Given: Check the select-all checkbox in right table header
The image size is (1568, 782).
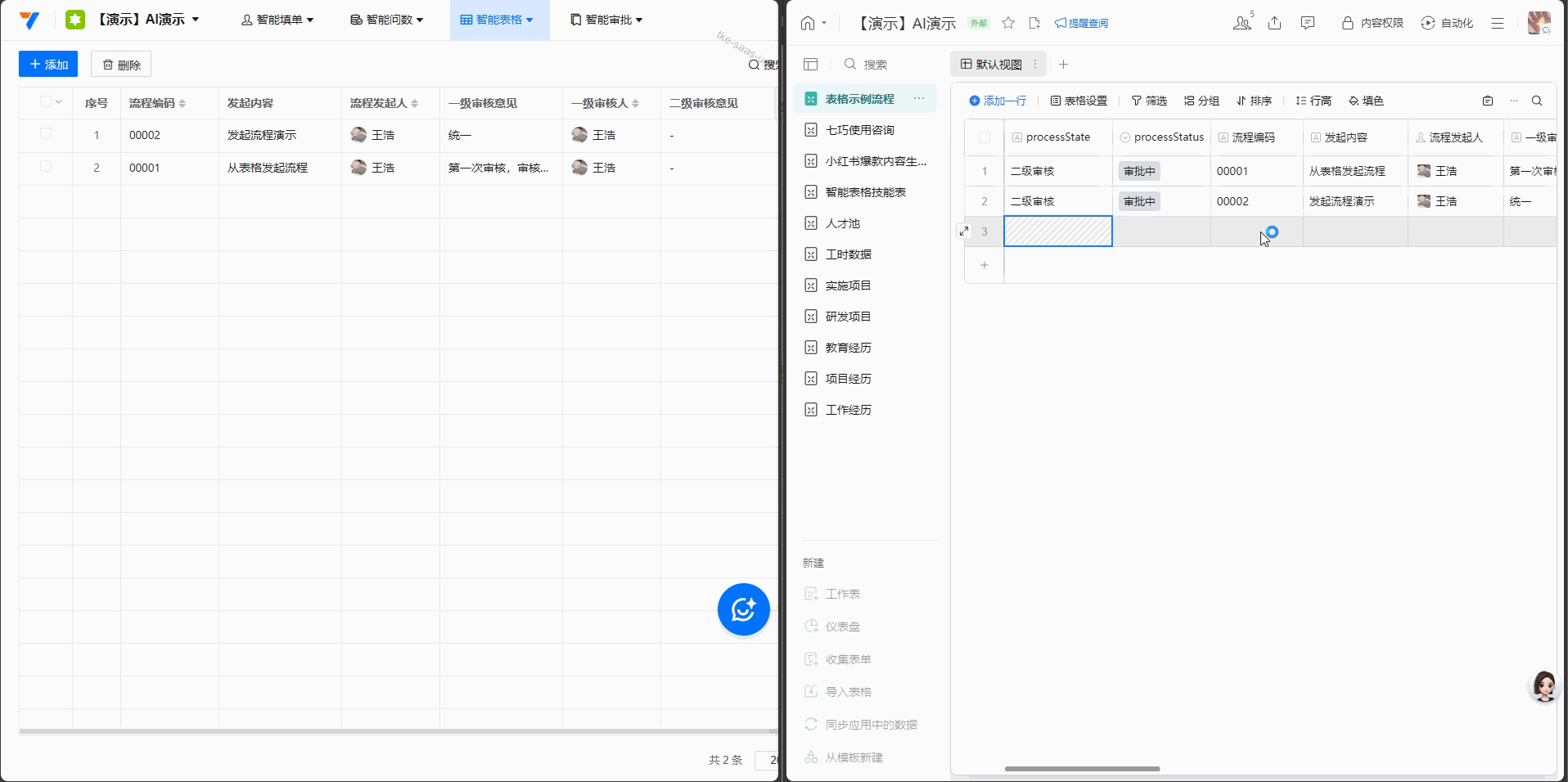Looking at the screenshot, I should [985, 137].
